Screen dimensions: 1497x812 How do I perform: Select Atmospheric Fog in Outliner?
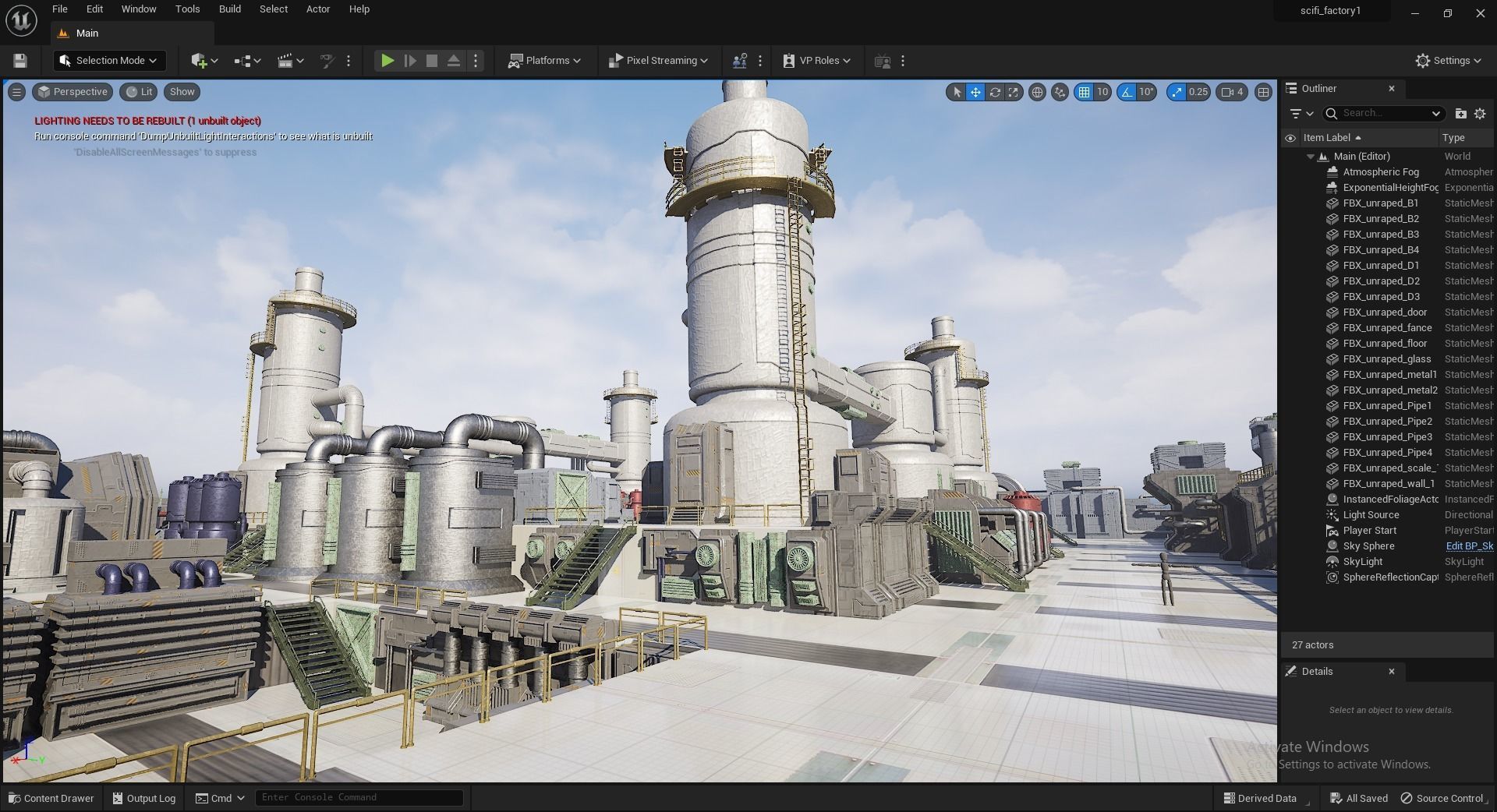point(1388,172)
